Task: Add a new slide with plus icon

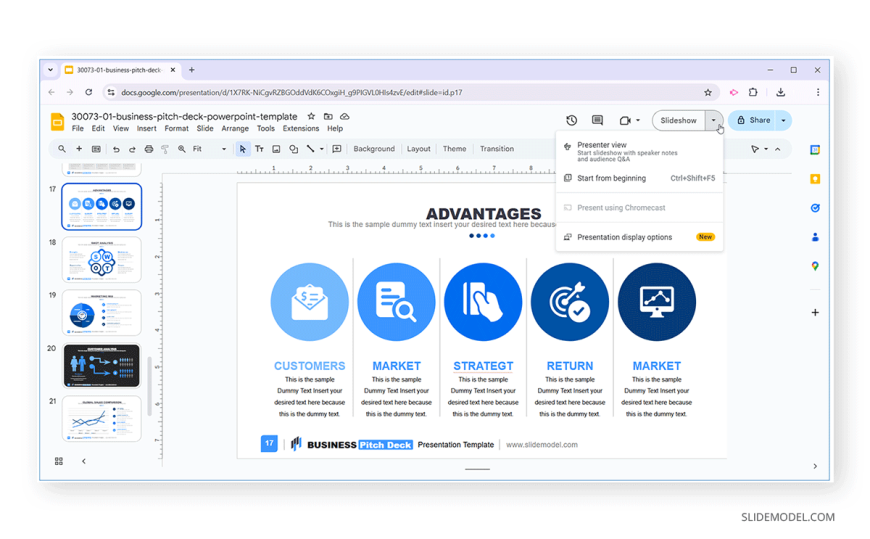Action: (79, 149)
